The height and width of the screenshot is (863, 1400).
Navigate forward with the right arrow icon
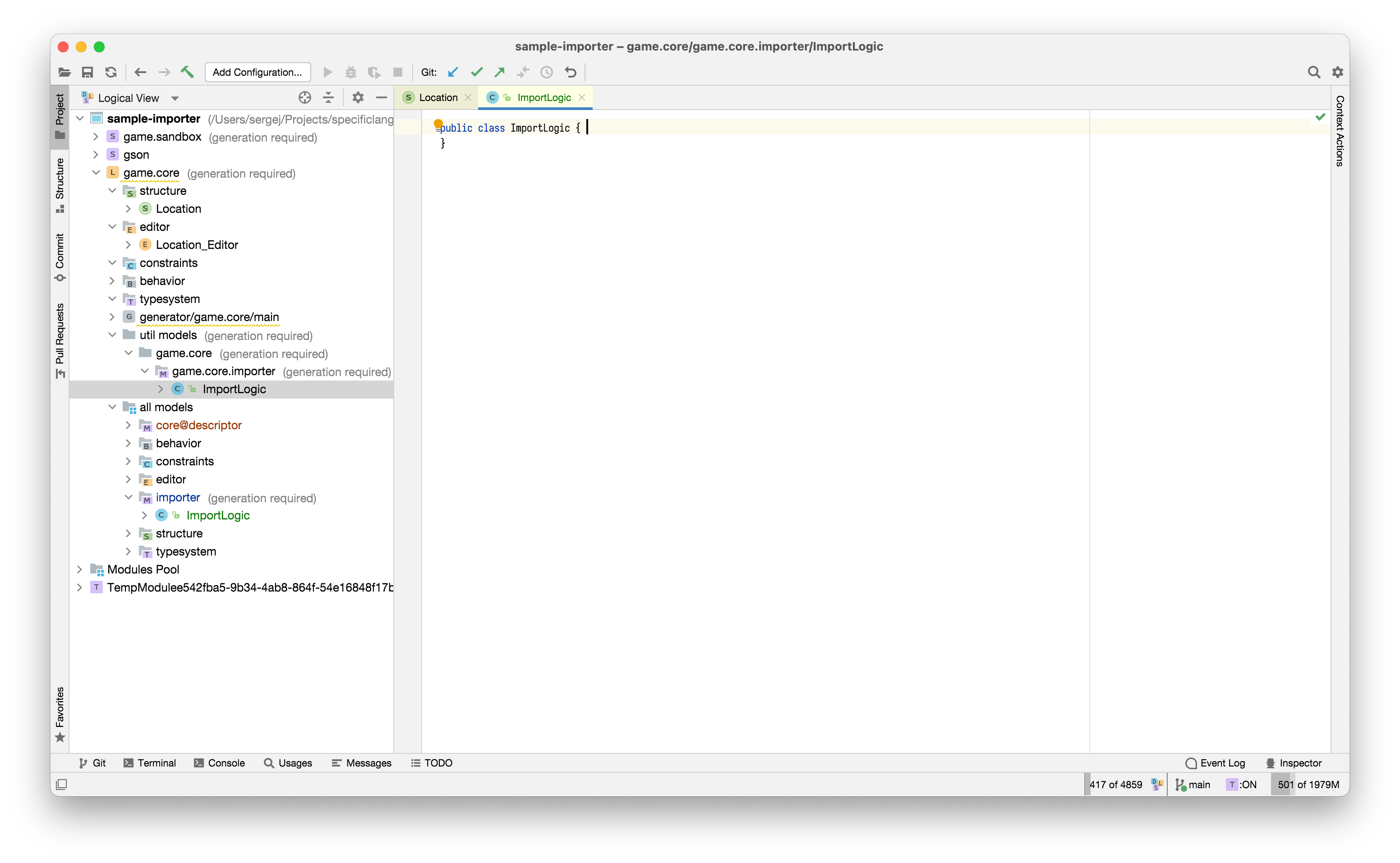(164, 72)
